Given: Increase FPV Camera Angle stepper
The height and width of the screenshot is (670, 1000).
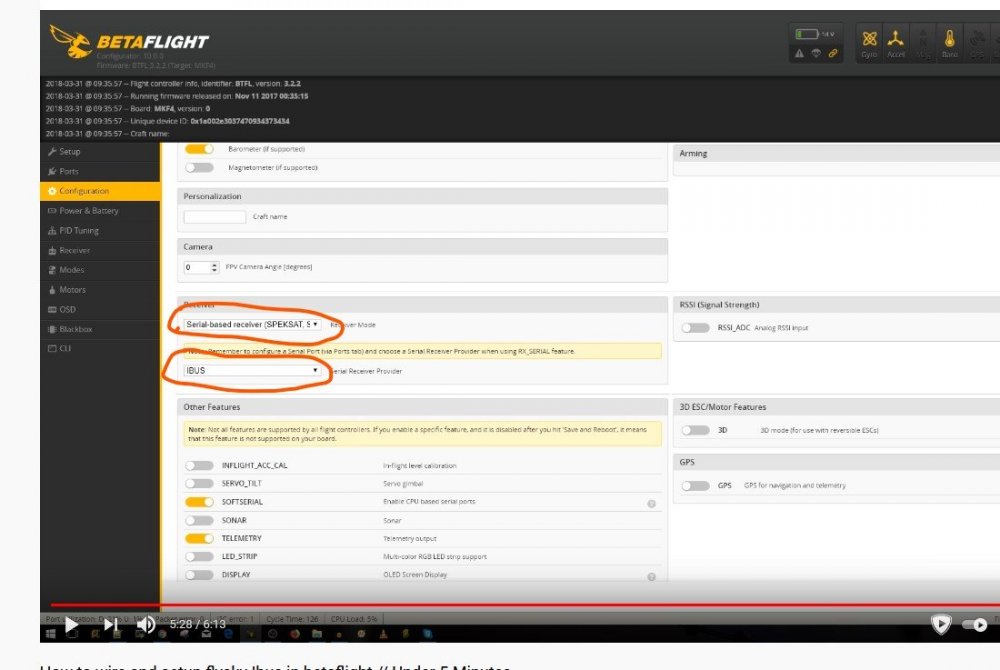Looking at the screenshot, I should (214, 264).
